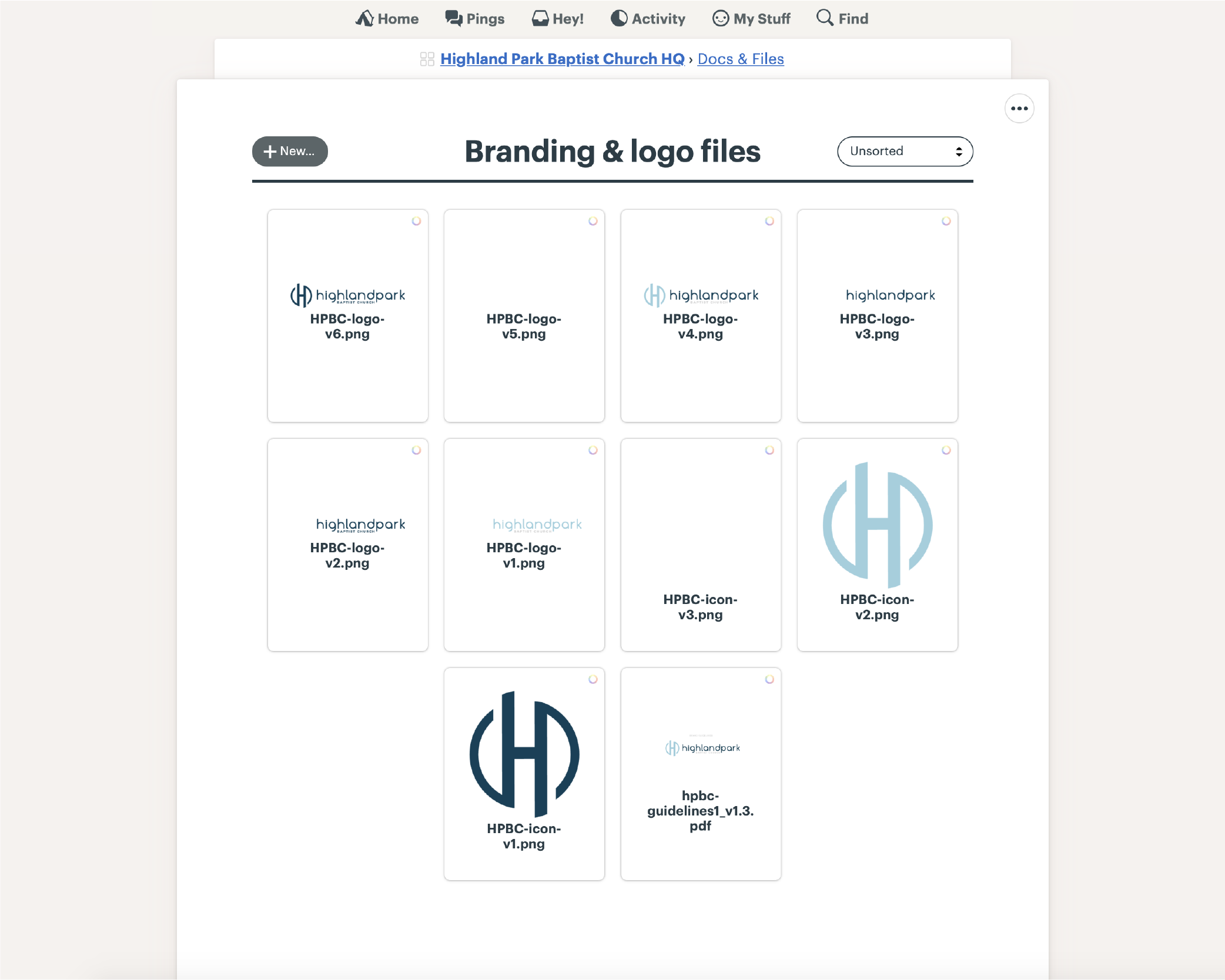Open My Stuff menu
Screen dimensions: 1225x980
(751, 19)
